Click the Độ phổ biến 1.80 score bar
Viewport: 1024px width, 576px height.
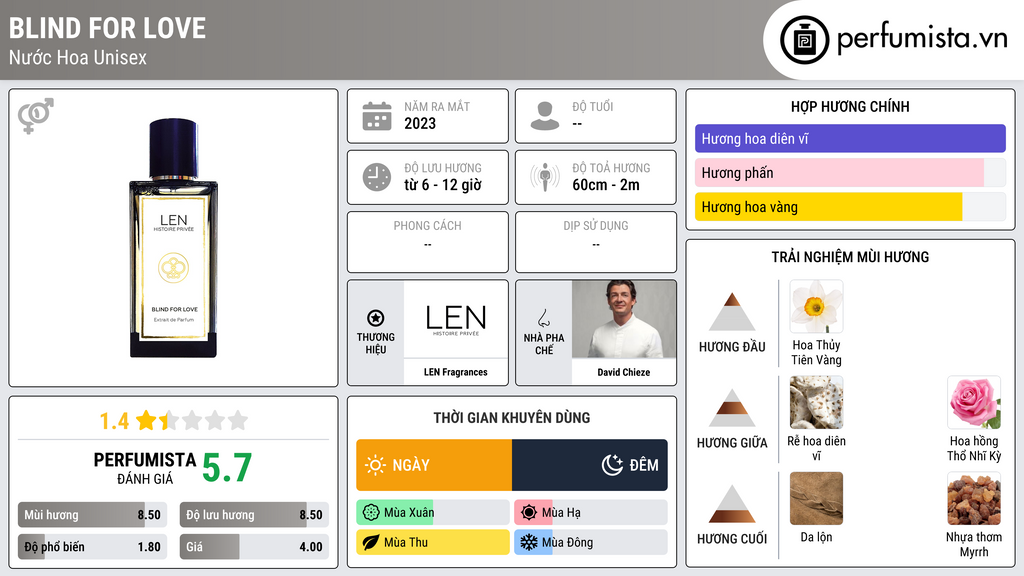[x=92, y=547]
